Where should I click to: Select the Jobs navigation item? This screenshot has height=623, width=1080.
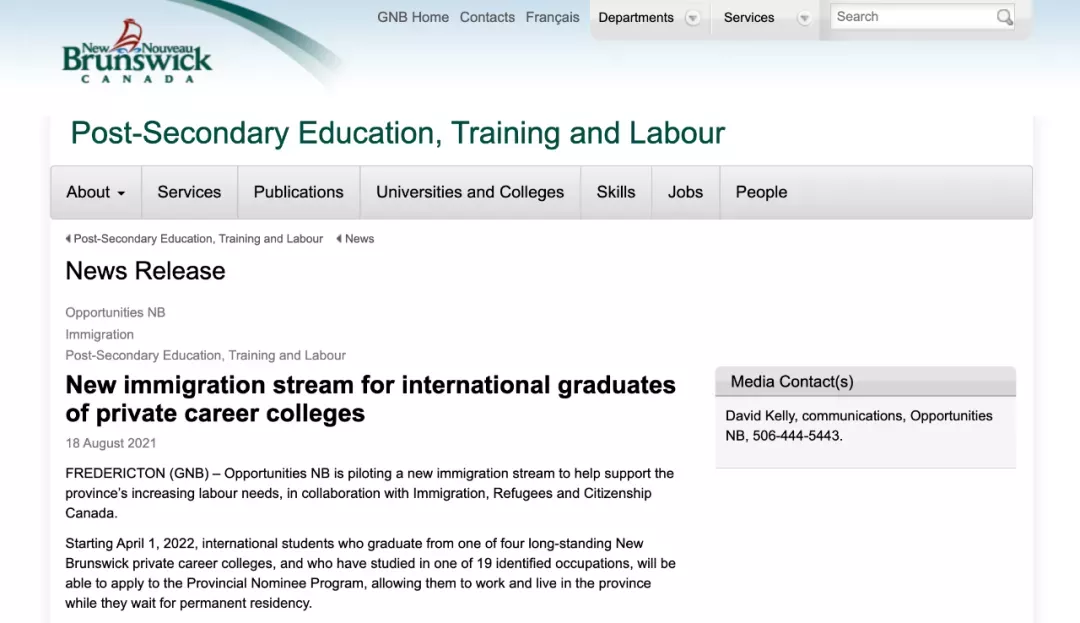point(685,192)
